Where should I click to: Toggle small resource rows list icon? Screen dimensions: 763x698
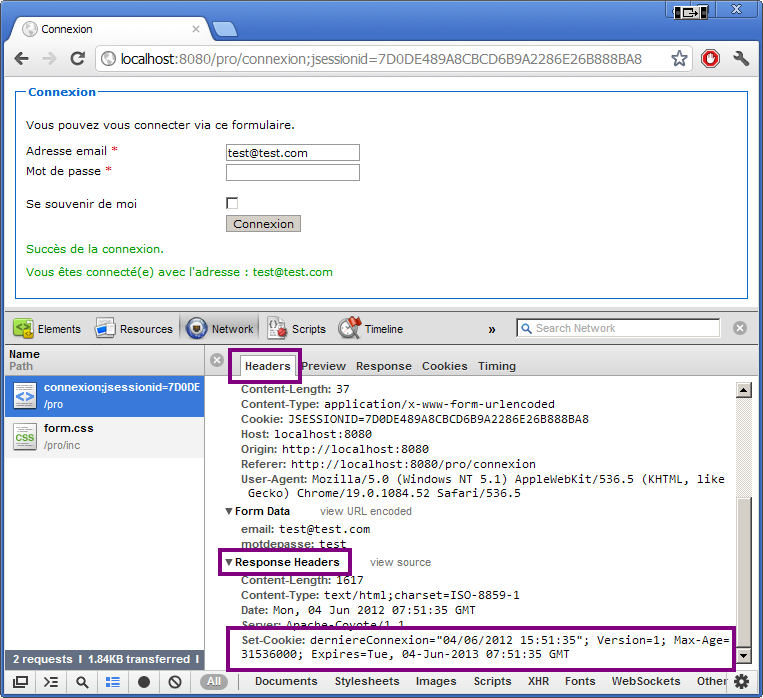(113, 682)
